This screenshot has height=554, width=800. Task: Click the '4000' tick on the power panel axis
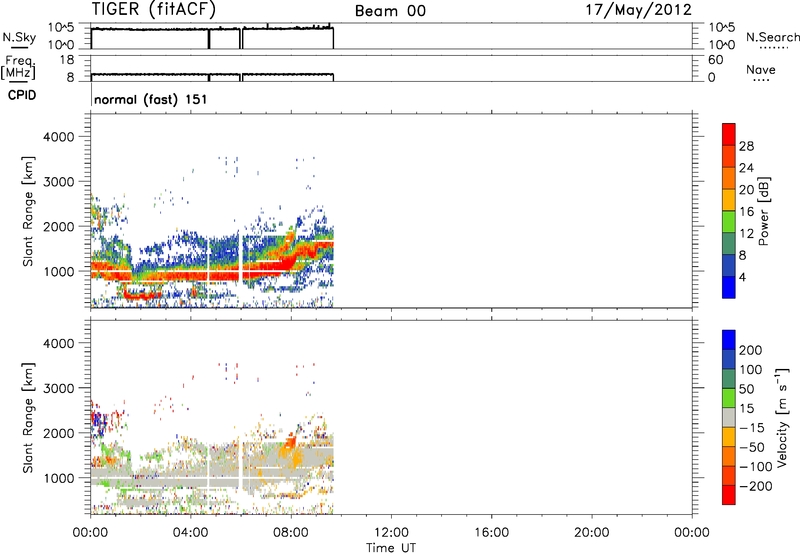click(x=58, y=137)
